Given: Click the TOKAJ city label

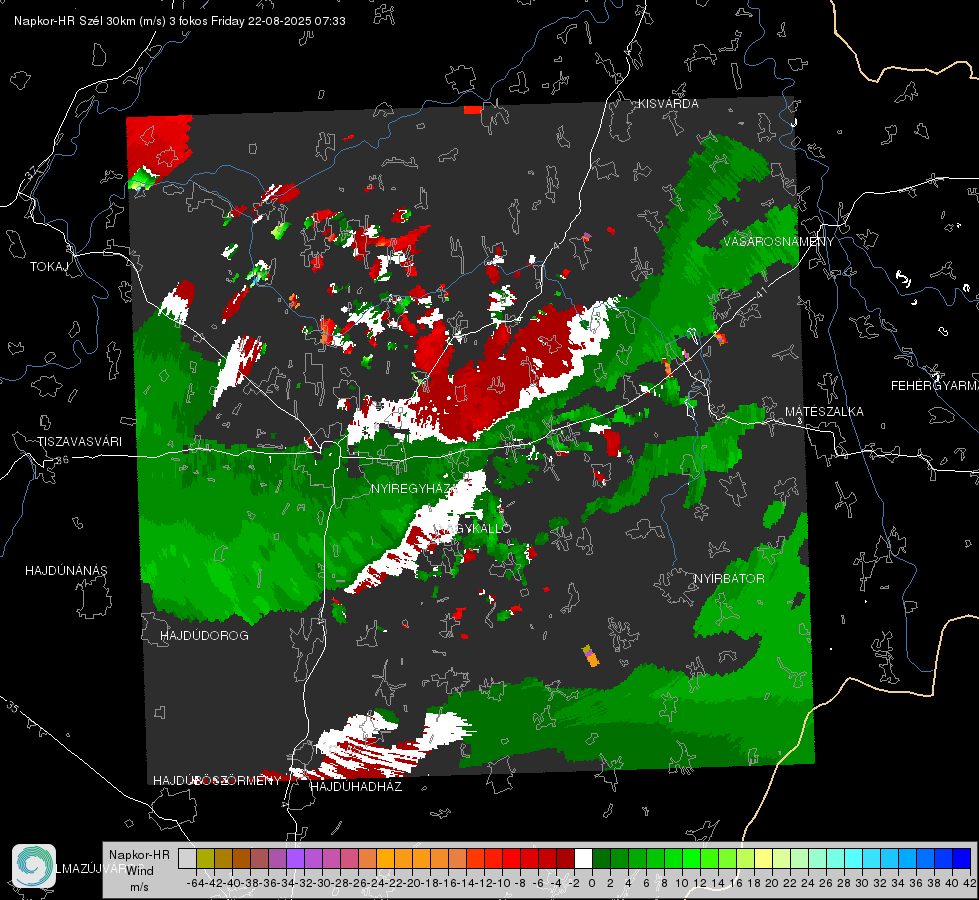Looking at the screenshot, I should coord(49,267).
